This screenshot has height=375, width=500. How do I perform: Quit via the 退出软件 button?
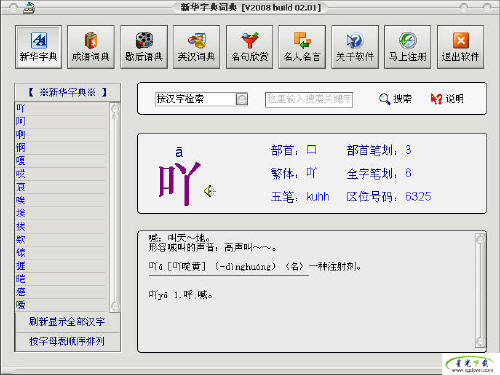pos(460,47)
